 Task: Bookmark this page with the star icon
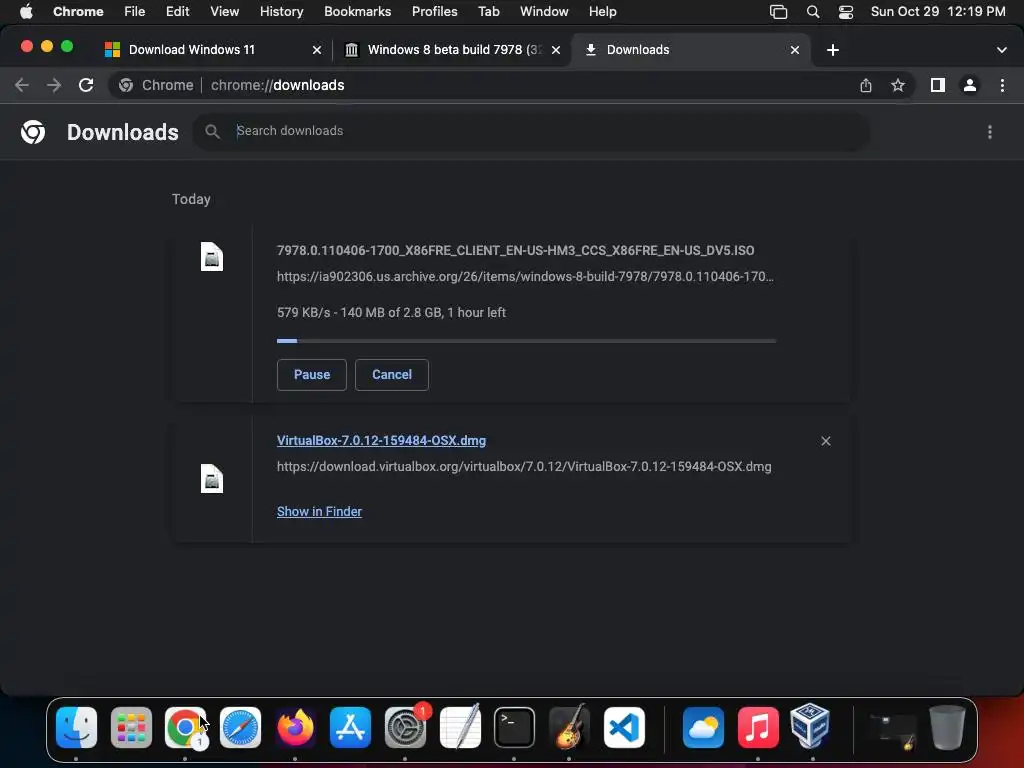898,85
